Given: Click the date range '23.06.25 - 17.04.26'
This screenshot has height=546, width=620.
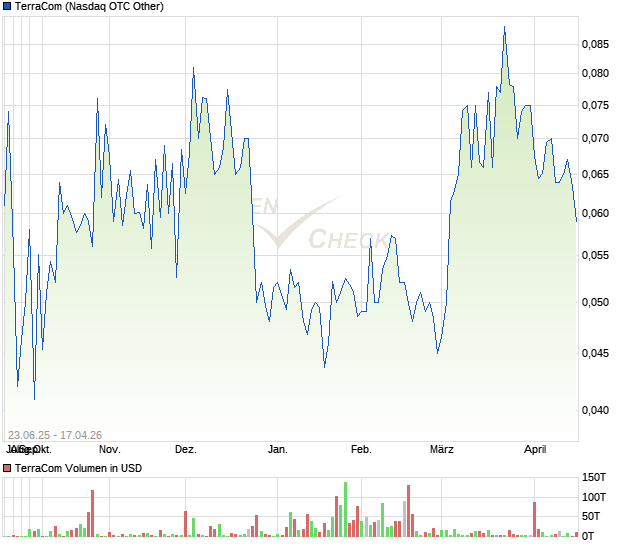Looking at the screenshot, I should pyautogui.click(x=55, y=435).
